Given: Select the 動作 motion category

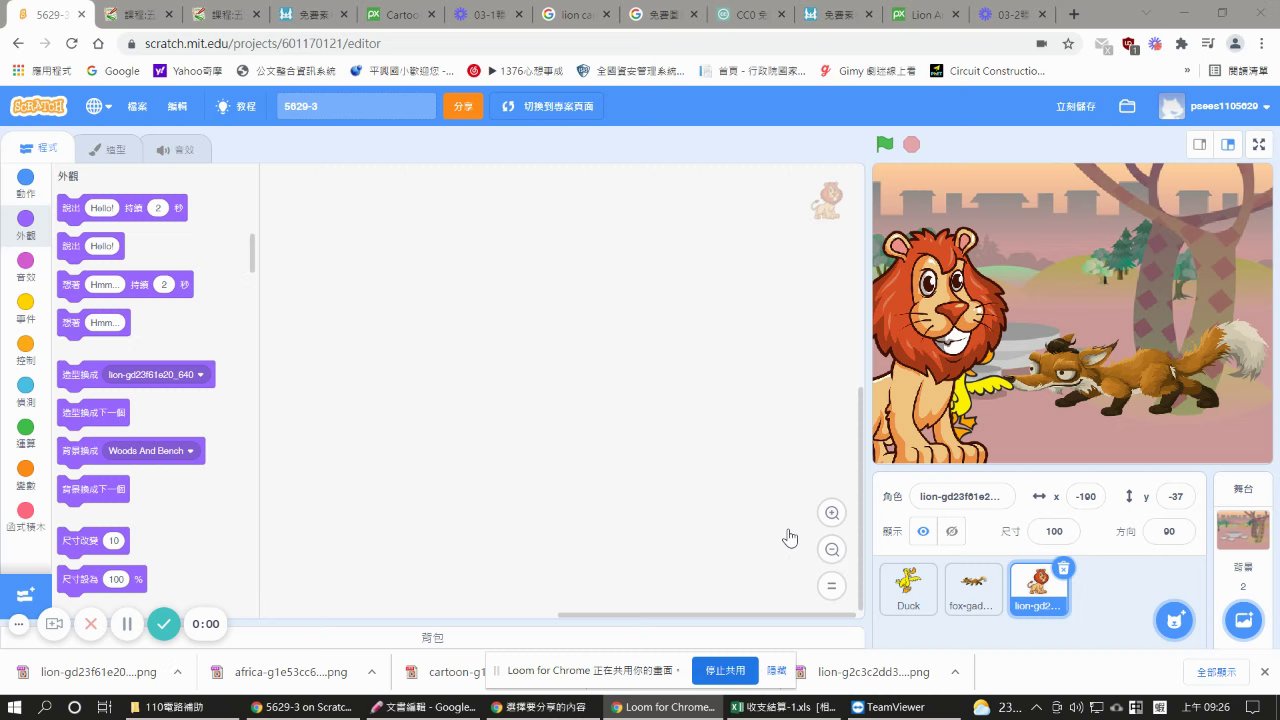Looking at the screenshot, I should pos(26,184).
